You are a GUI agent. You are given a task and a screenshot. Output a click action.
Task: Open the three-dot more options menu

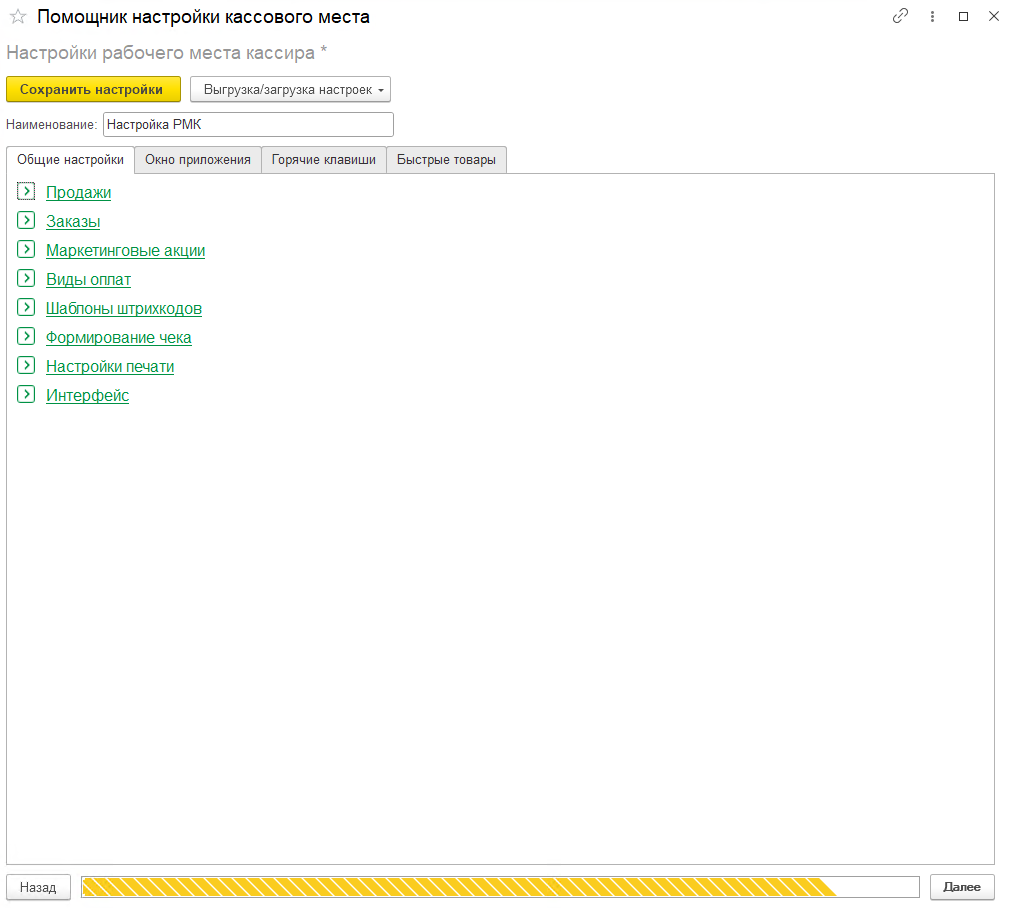tap(932, 17)
